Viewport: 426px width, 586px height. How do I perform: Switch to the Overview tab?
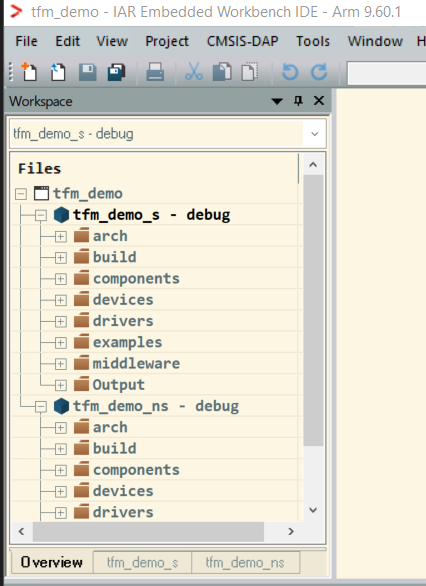click(52, 562)
